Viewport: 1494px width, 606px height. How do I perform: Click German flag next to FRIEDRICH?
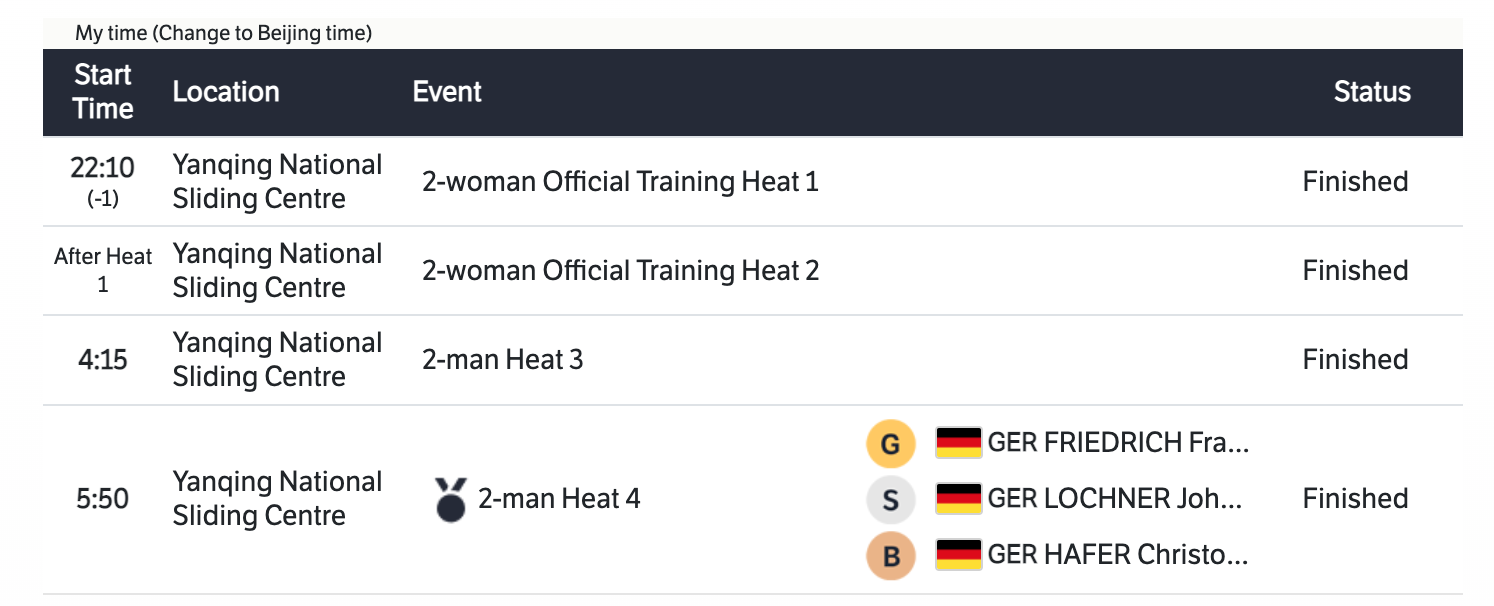pos(958,442)
